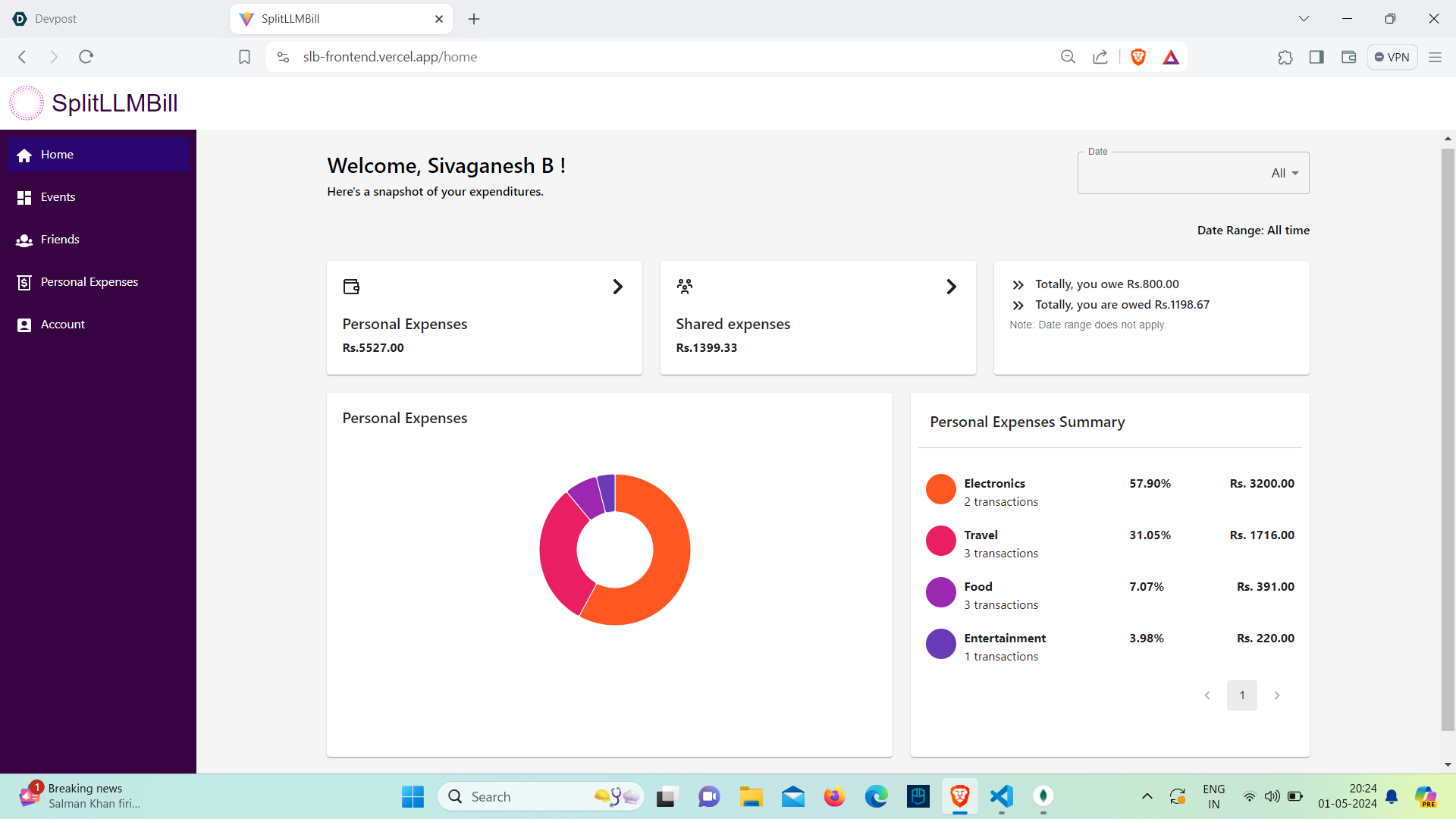Viewport: 1456px width, 819px height.
Task: Click the Brave Shields lion icon
Action: point(1137,57)
